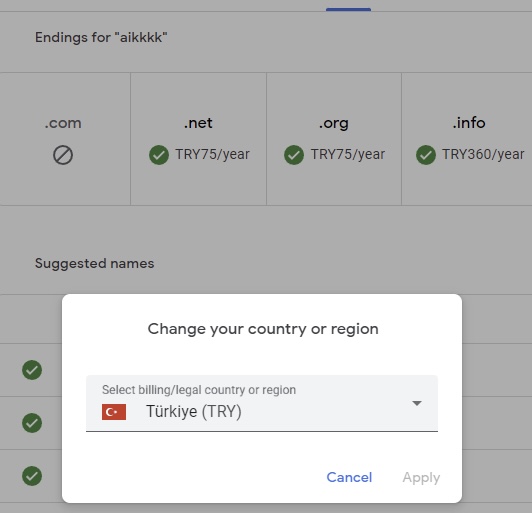
Task: Open the Türkiye (TRY) country selector
Action: click(262, 403)
